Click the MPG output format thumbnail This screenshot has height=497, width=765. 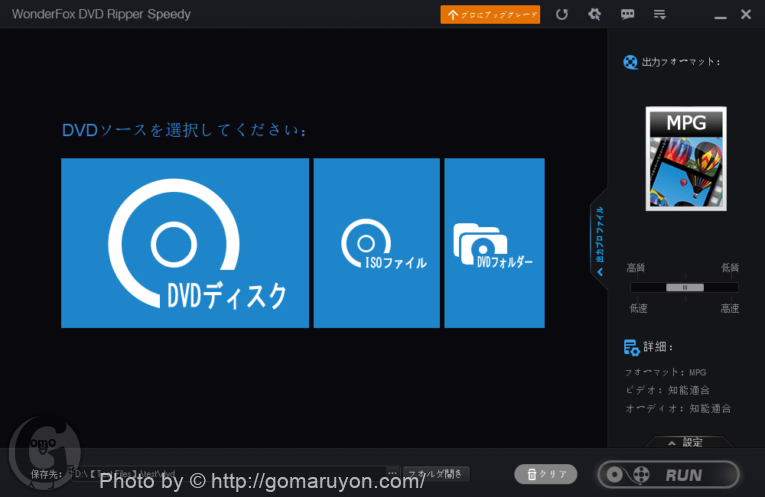686,159
